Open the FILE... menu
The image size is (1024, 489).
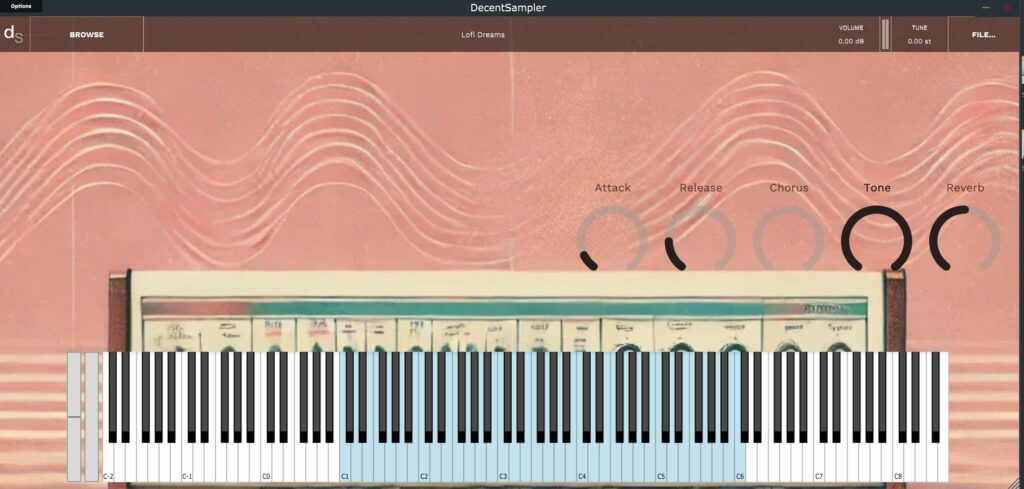984,35
